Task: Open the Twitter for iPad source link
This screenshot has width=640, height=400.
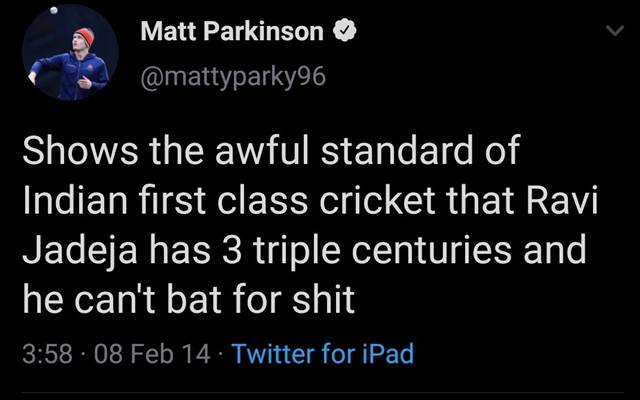Action: [x=323, y=353]
